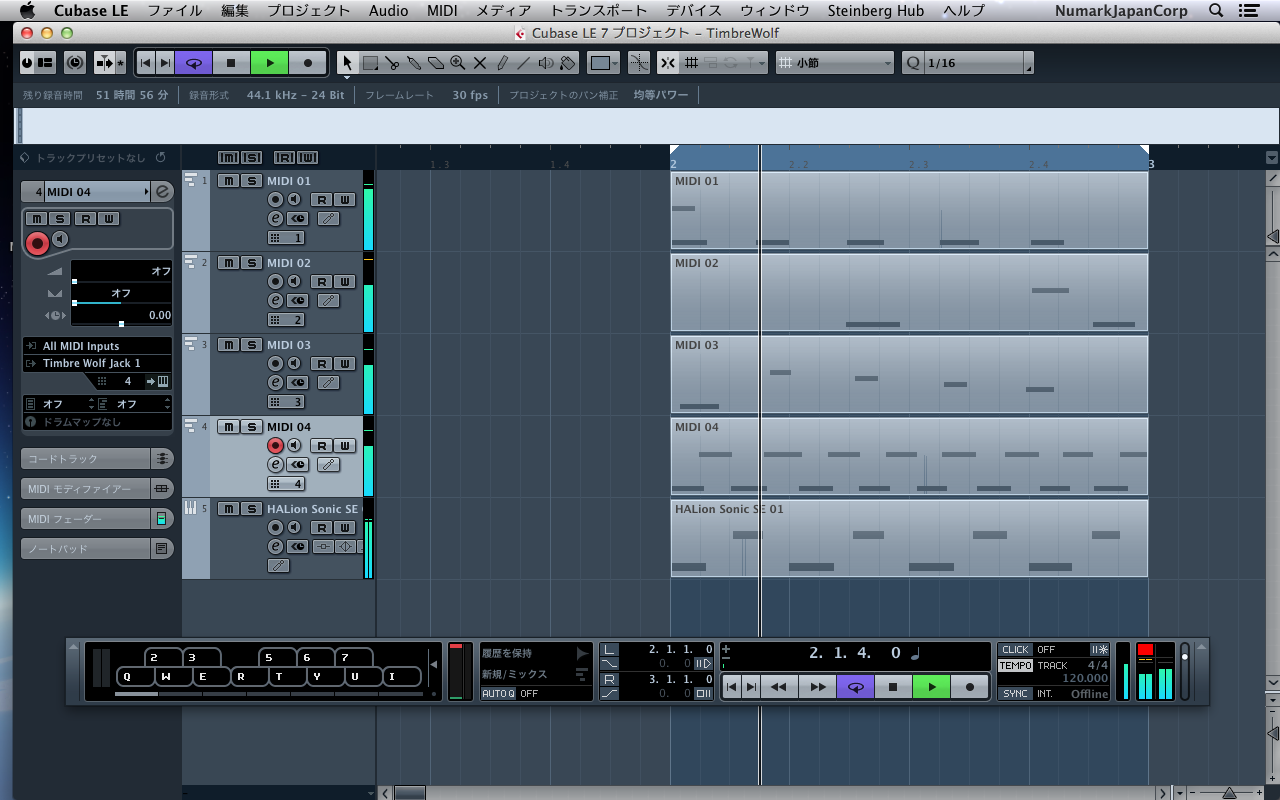Click macOS Spotlight search icon
1280x800 pixels.
pos(1216,11)
